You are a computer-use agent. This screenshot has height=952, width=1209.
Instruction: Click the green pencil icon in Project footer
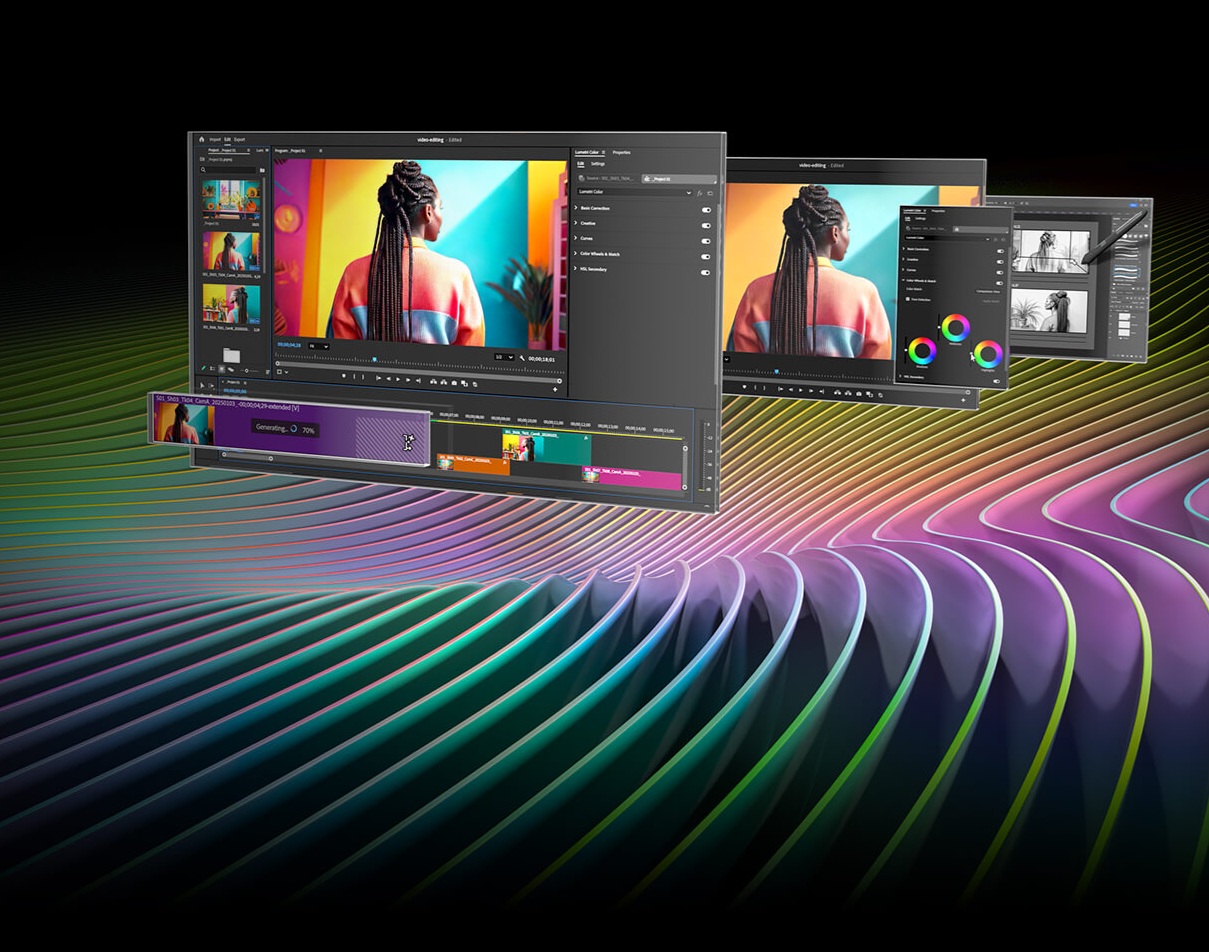pyautogui.click(x=203, y=368)
